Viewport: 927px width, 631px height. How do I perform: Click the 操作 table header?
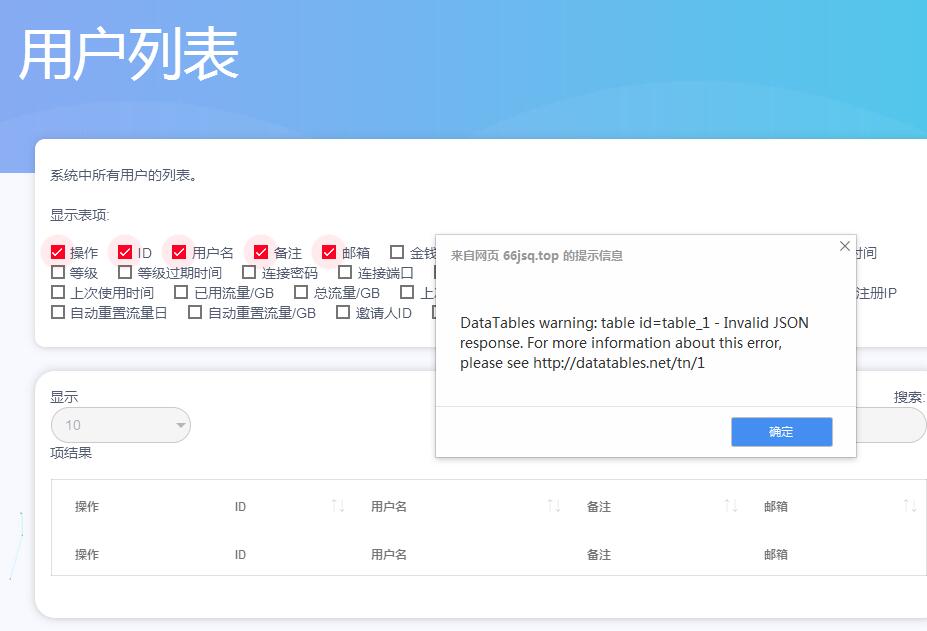pos(87,506)
